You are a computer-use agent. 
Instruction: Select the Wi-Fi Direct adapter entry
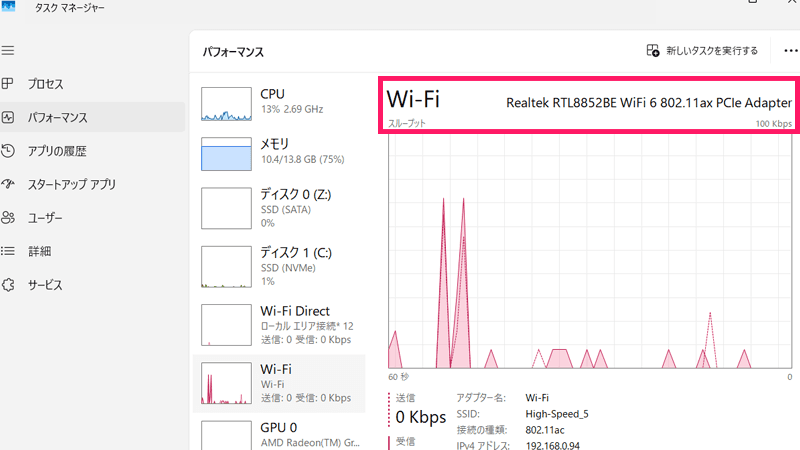[x=278, y=325]
